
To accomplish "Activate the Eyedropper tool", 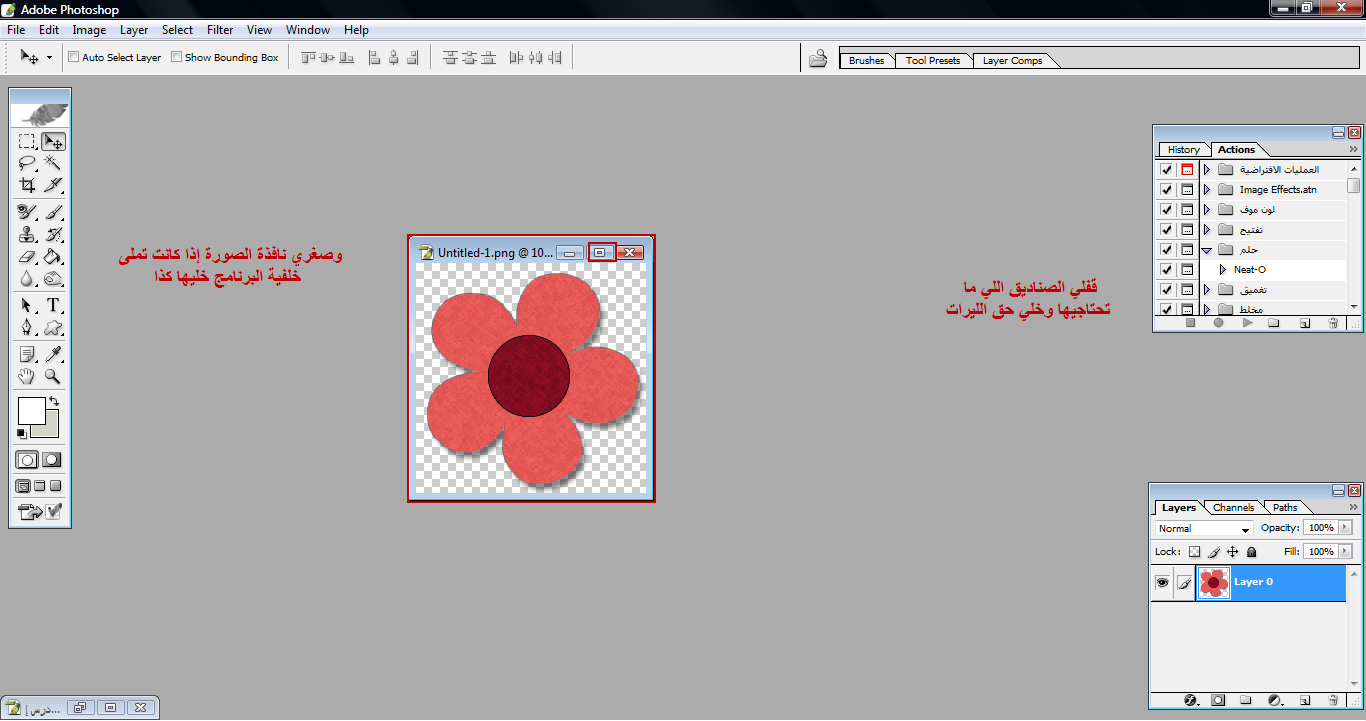I will click(x=53, y=354).
